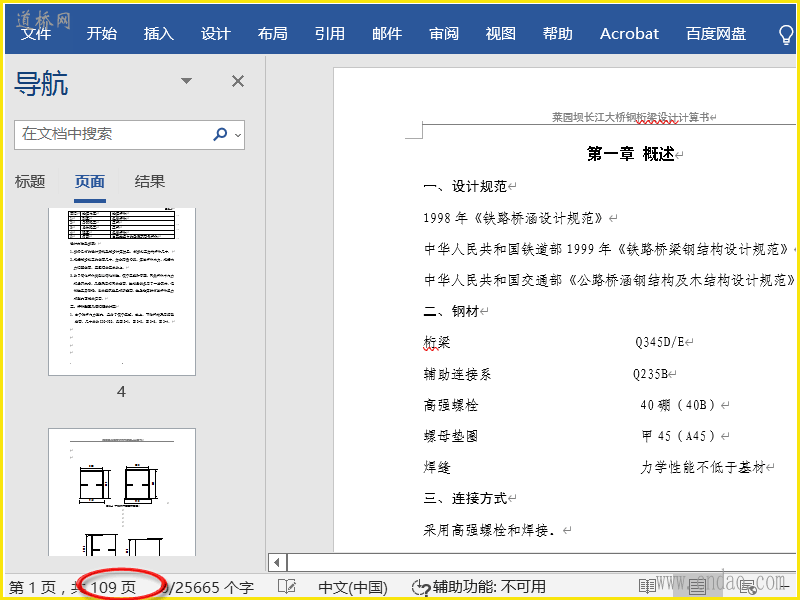The image size is (800, 600).
Task: Click the proofing check icon in the status bar
Action: (x=287, y=587)
